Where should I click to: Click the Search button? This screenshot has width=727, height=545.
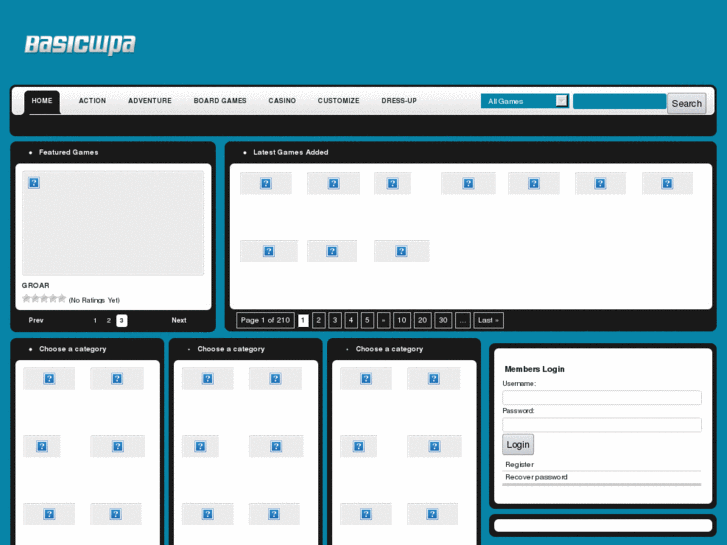687,103
